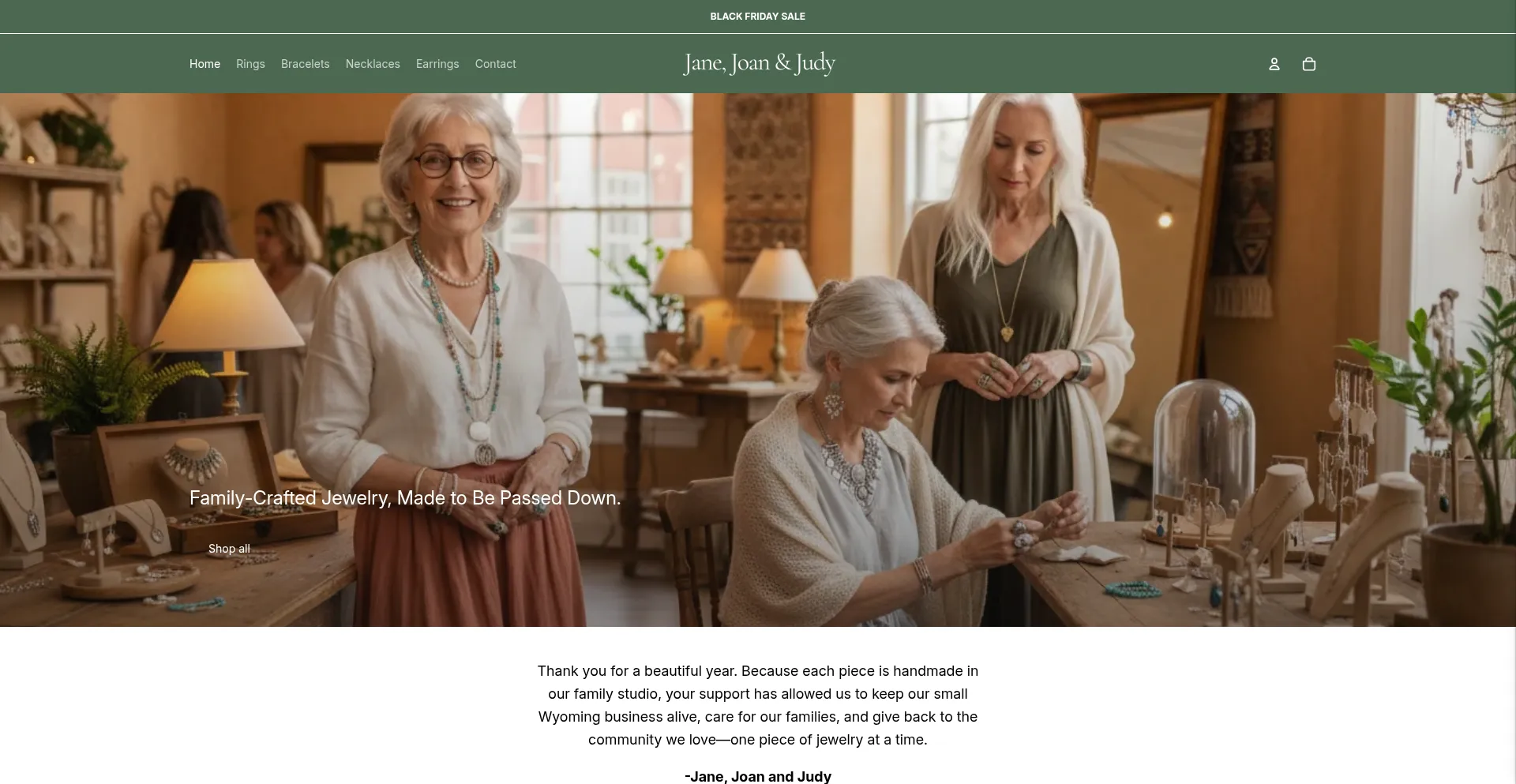Open the shopping cart bag icon
Viewport: 1516px width, 784px height.
tap(1308, 64)
